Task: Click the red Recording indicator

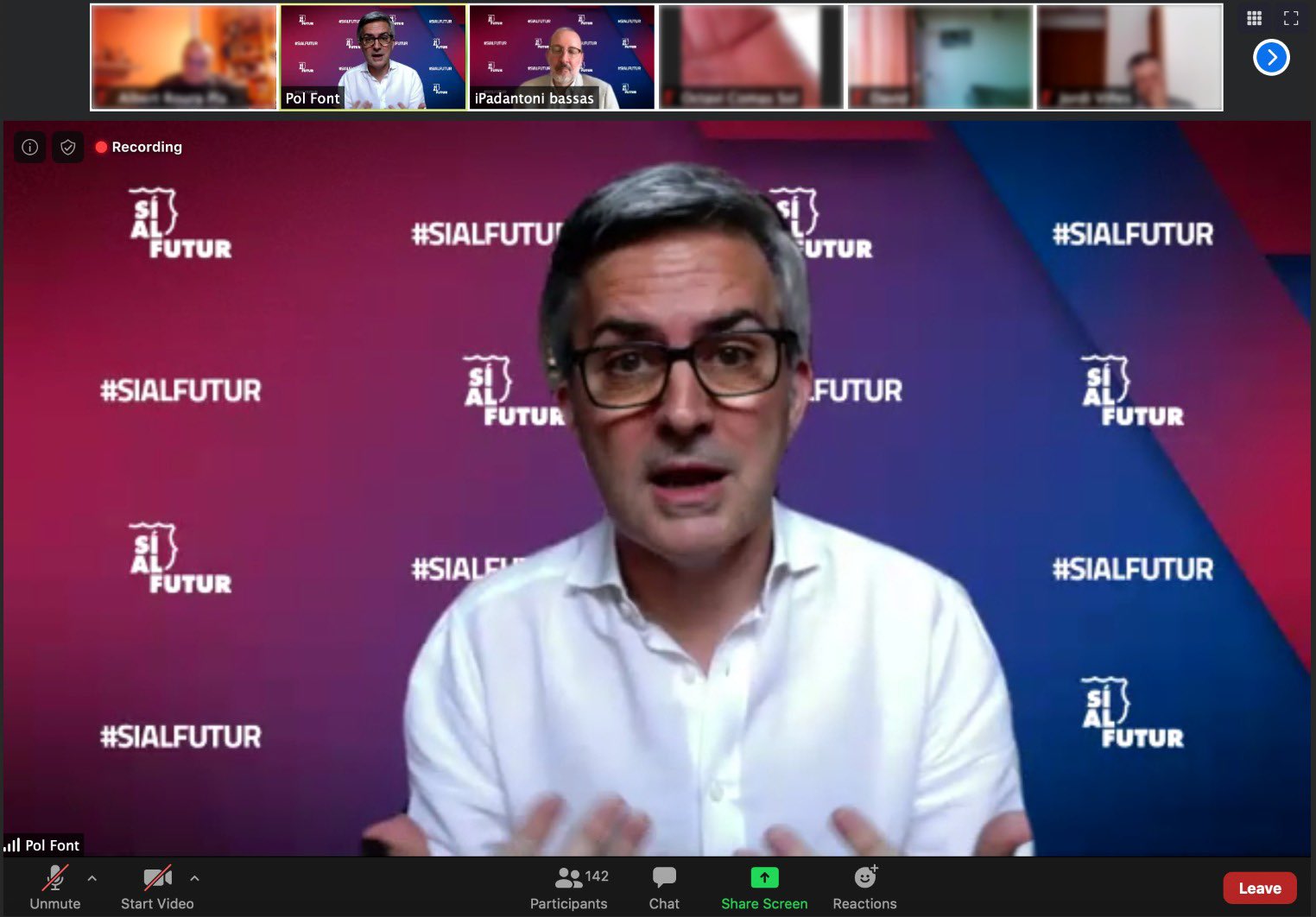Action: tap(139, 147)
